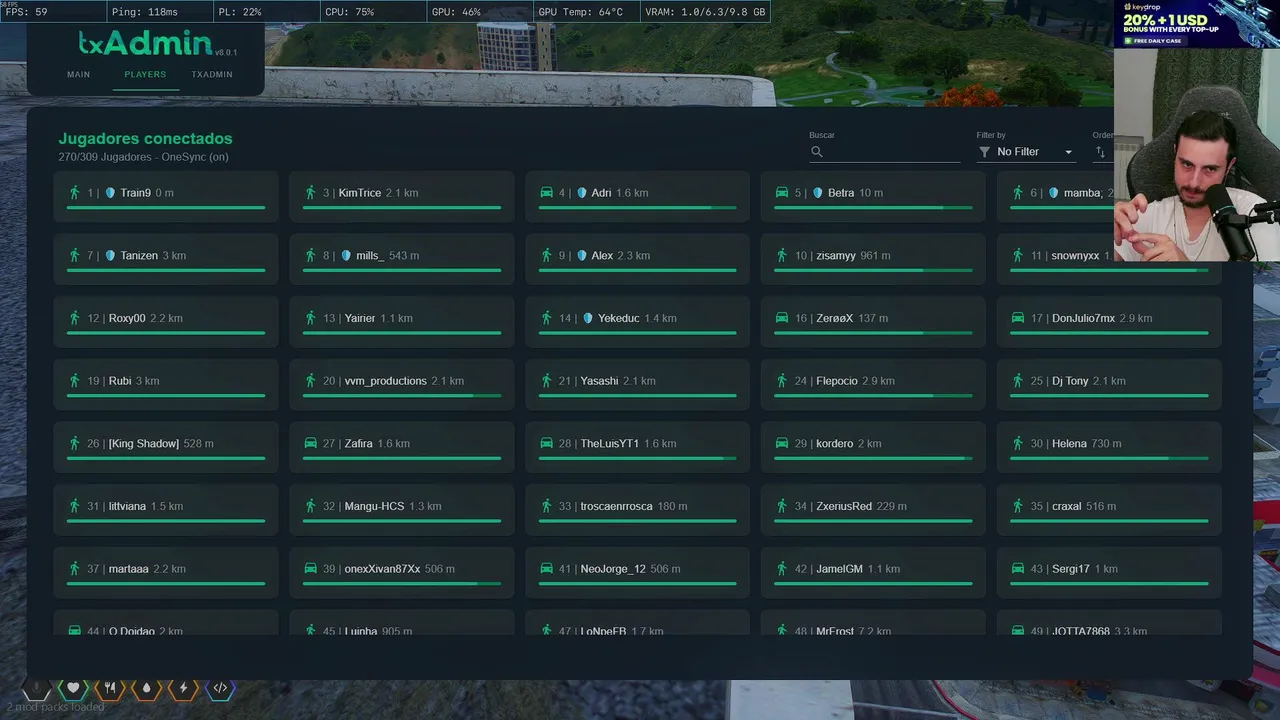Select player Rubi
Viewport: 1280px width, 720px height.
(x=166, y=385)
